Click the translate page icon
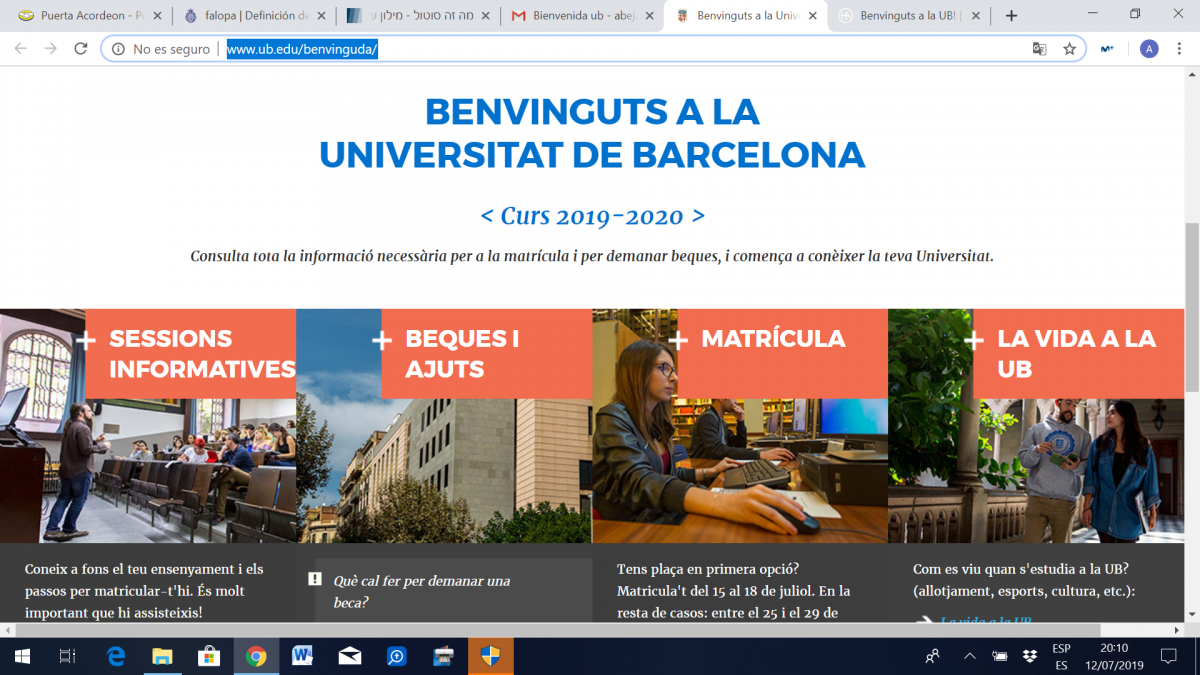Screen dimensions: 1200x675 [x=1040, y=49]
